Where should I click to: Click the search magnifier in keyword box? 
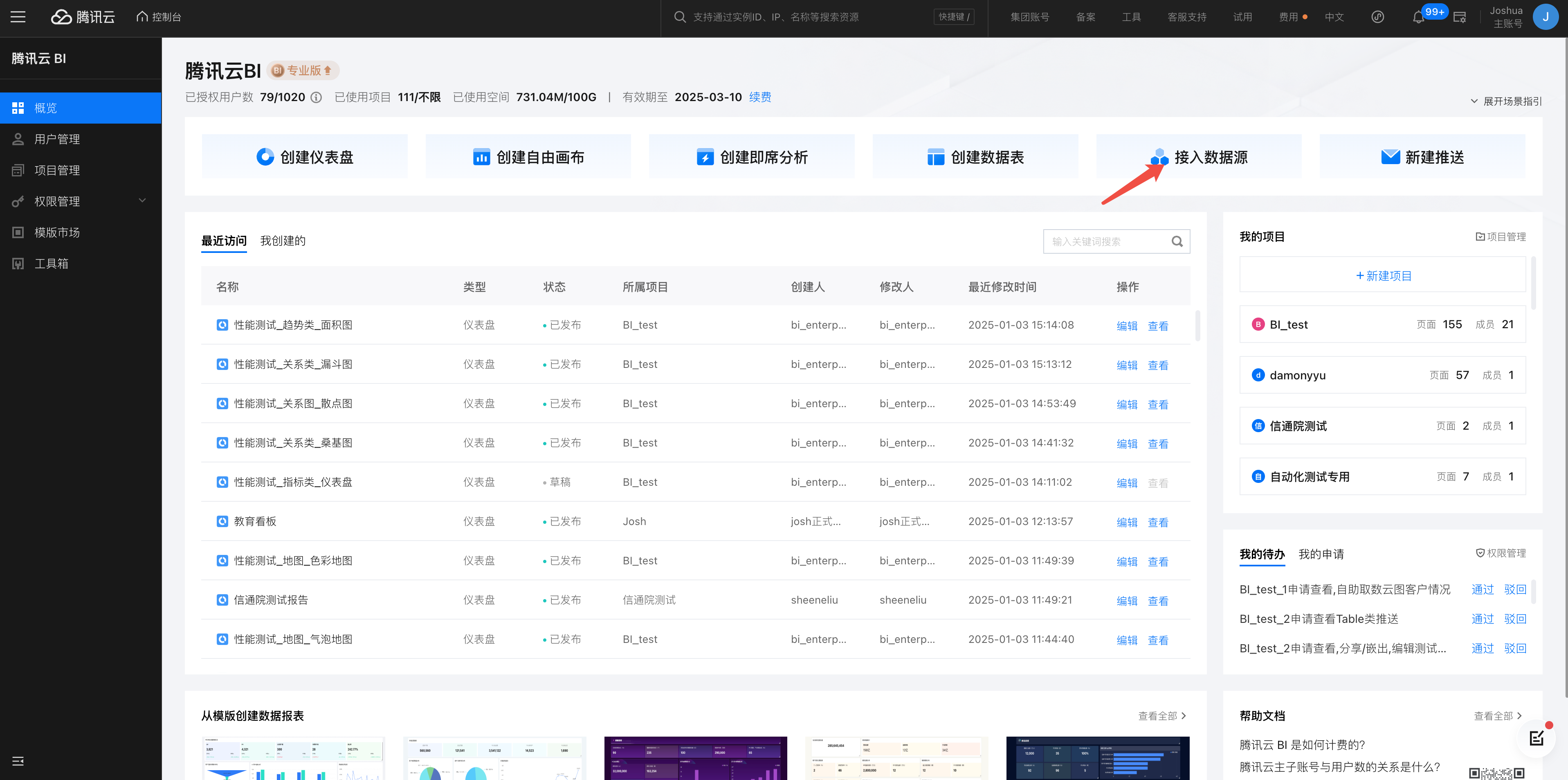1177,242
